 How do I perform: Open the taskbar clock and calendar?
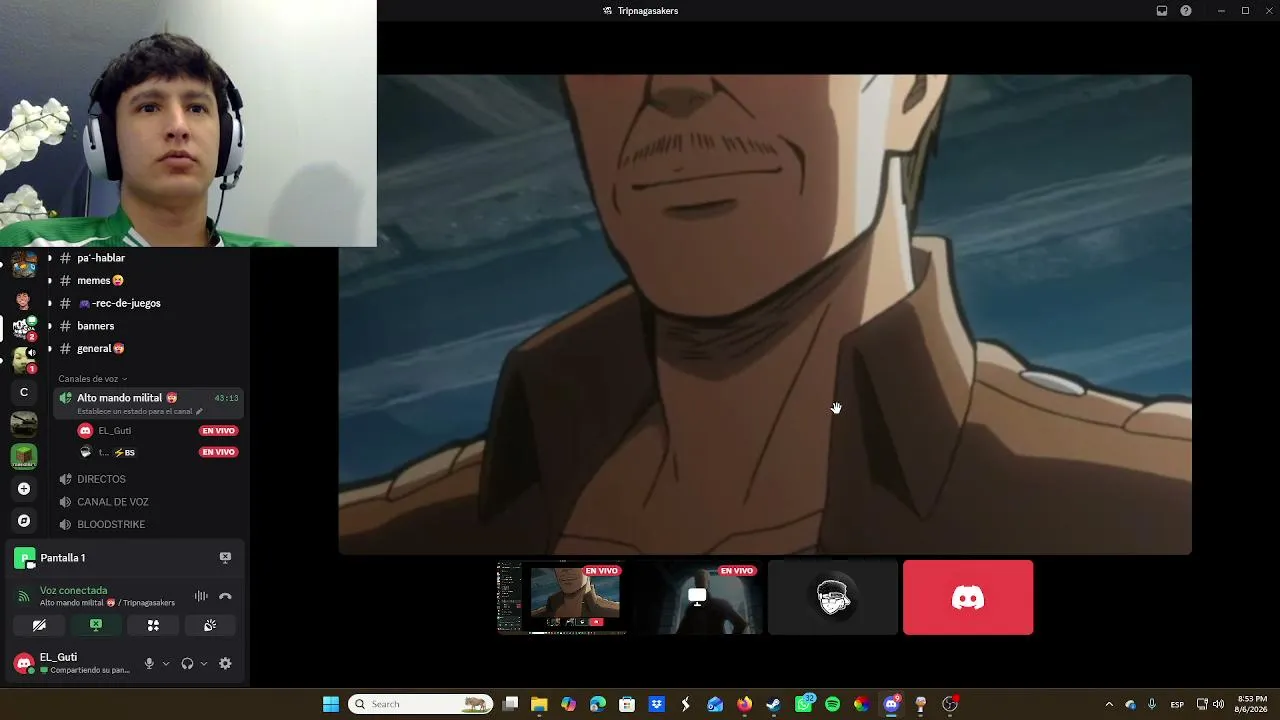click(x=1252, y=704)
